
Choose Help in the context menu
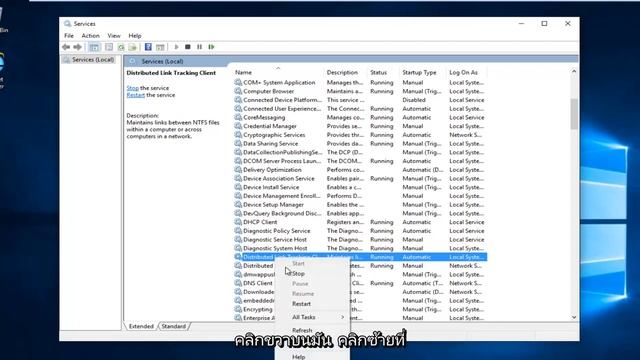[x=313, y=356]
